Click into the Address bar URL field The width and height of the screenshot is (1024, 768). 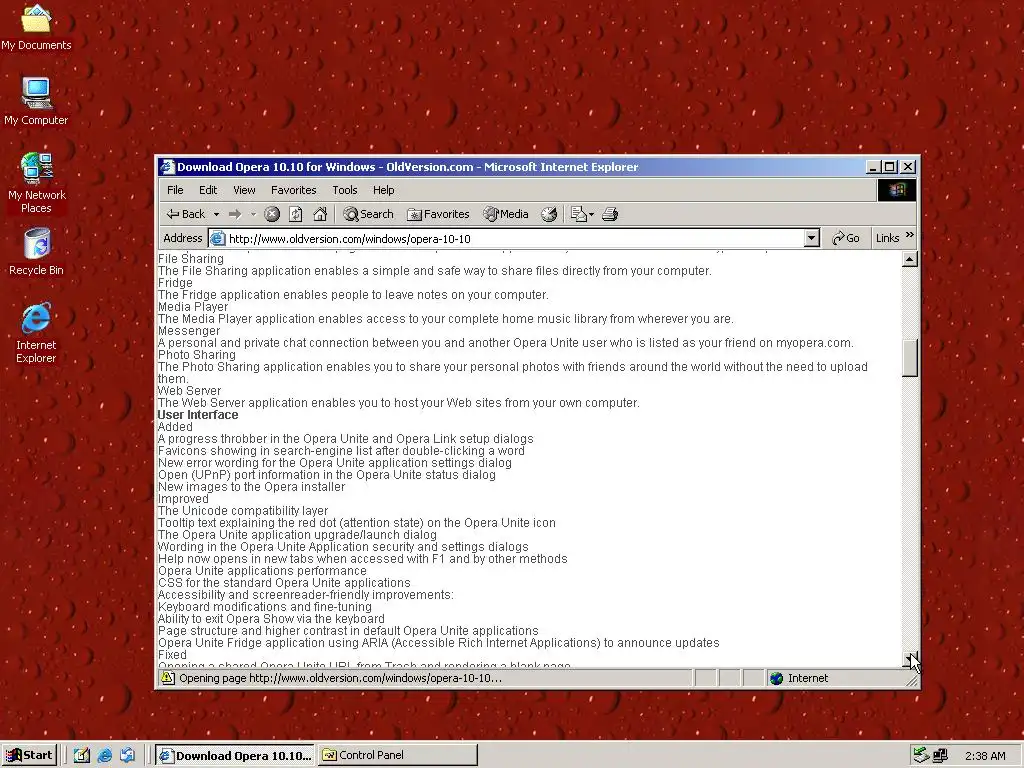click(x=515, y=238)
